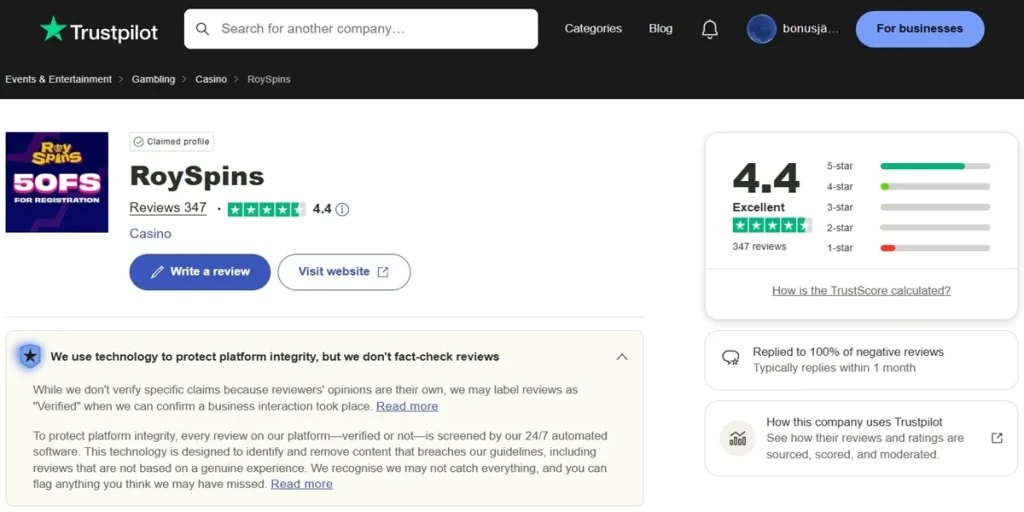Open the bonusjä... account menu

point(810,29)
